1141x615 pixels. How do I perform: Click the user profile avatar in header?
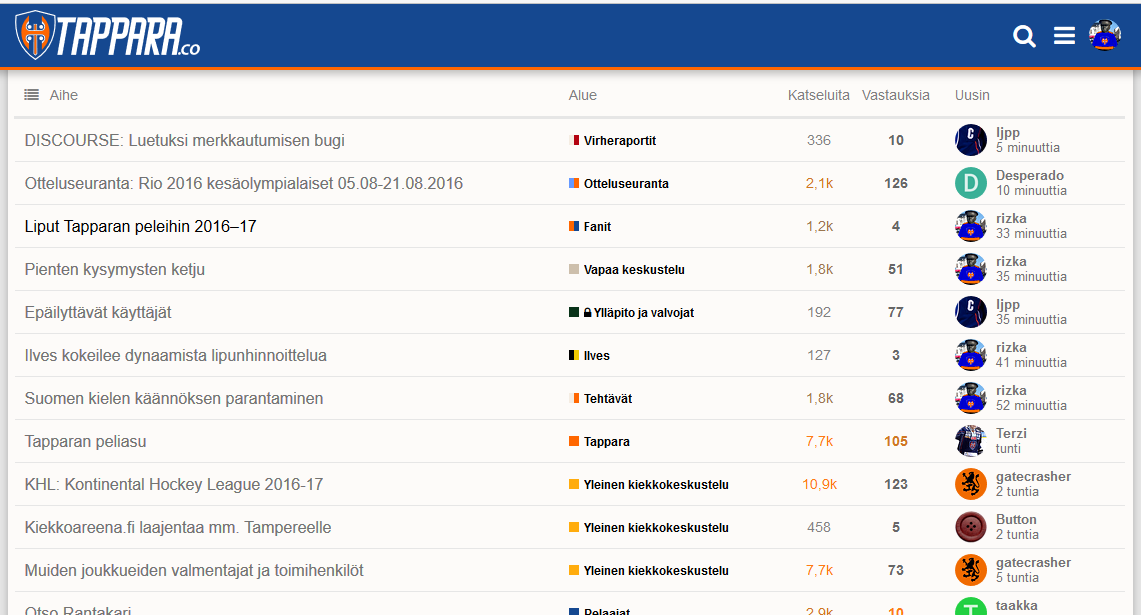[1105, 36]
